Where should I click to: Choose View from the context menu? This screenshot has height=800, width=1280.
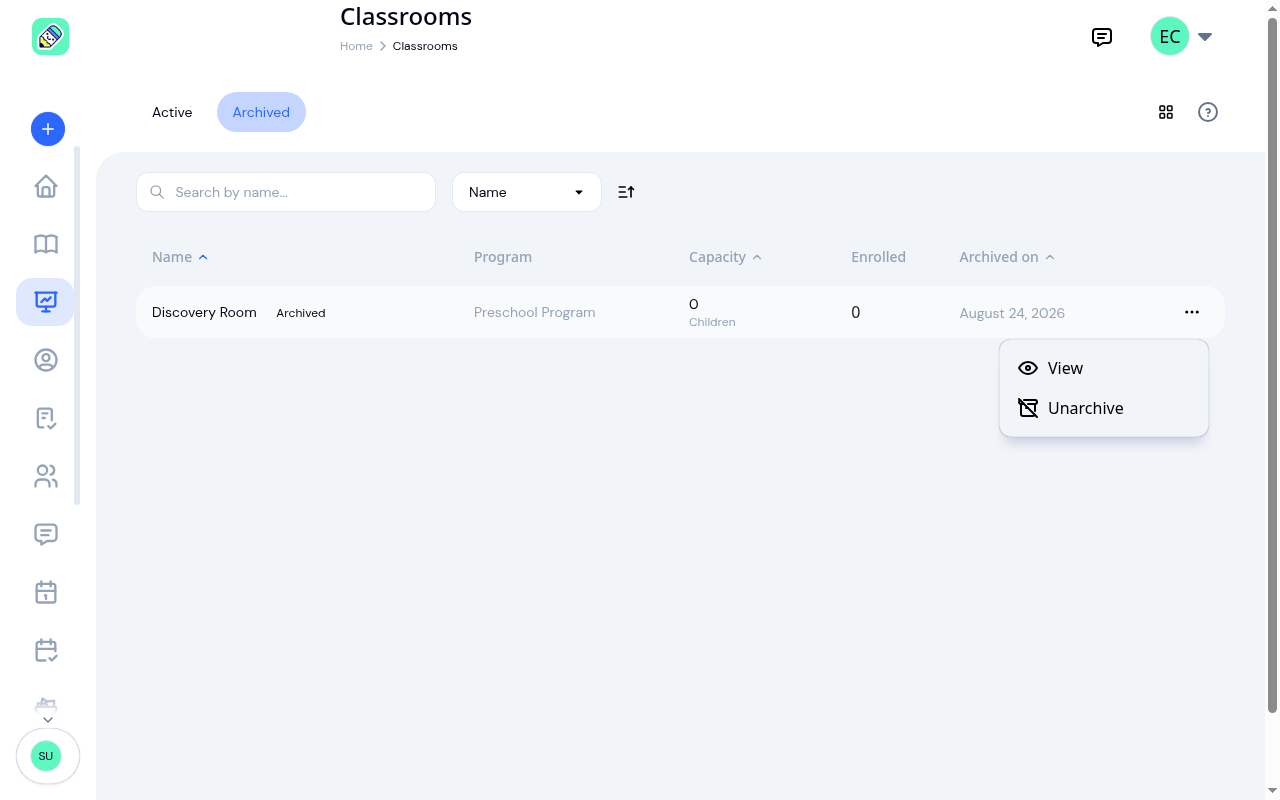pyautogui.click(x=1104, y=368)
